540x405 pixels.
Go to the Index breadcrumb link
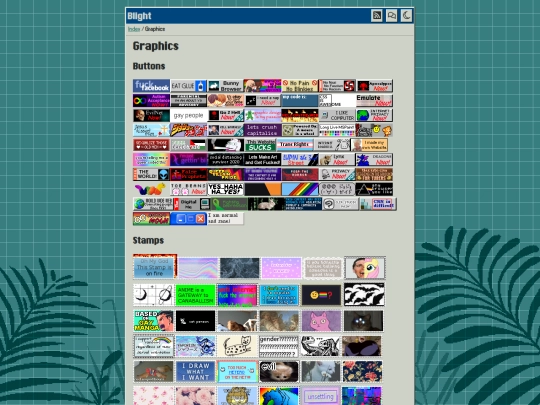click(x=134, y=29)
